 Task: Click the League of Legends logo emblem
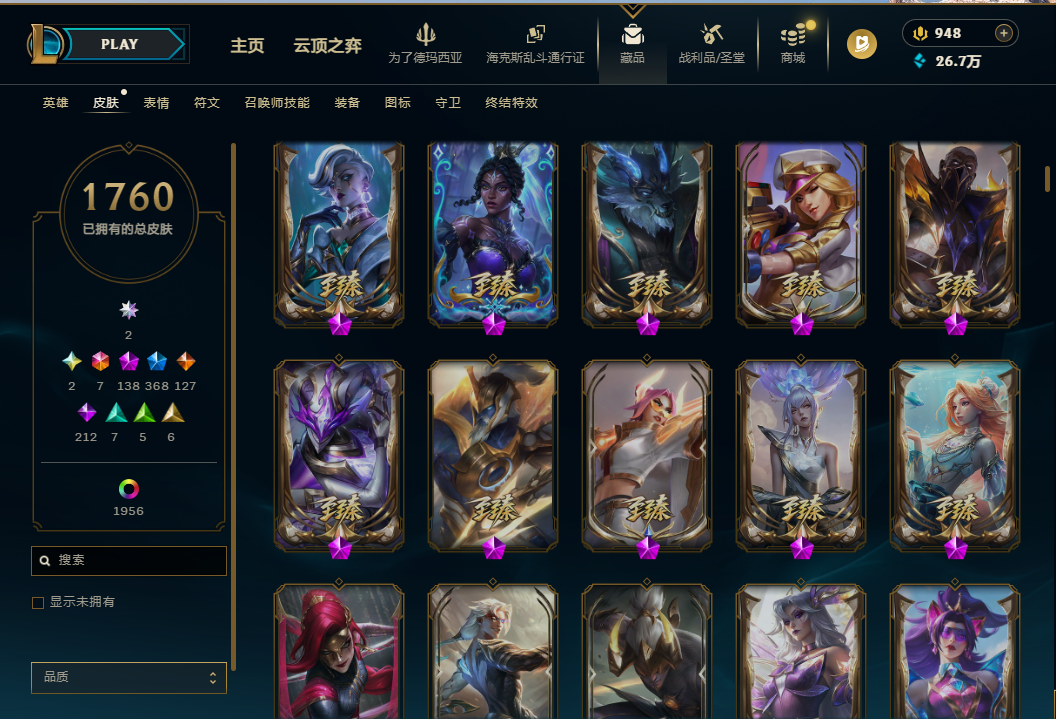point(44,44)
